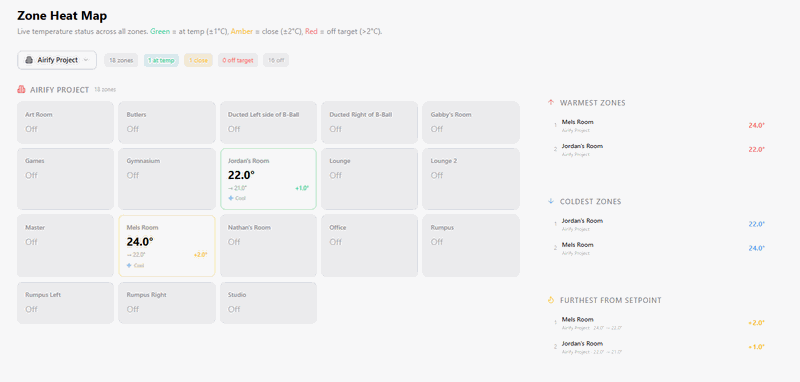The height and width of the screenshot is (382, 800).
Task: Open the Art Room zone card
Action: coord(65,122)
